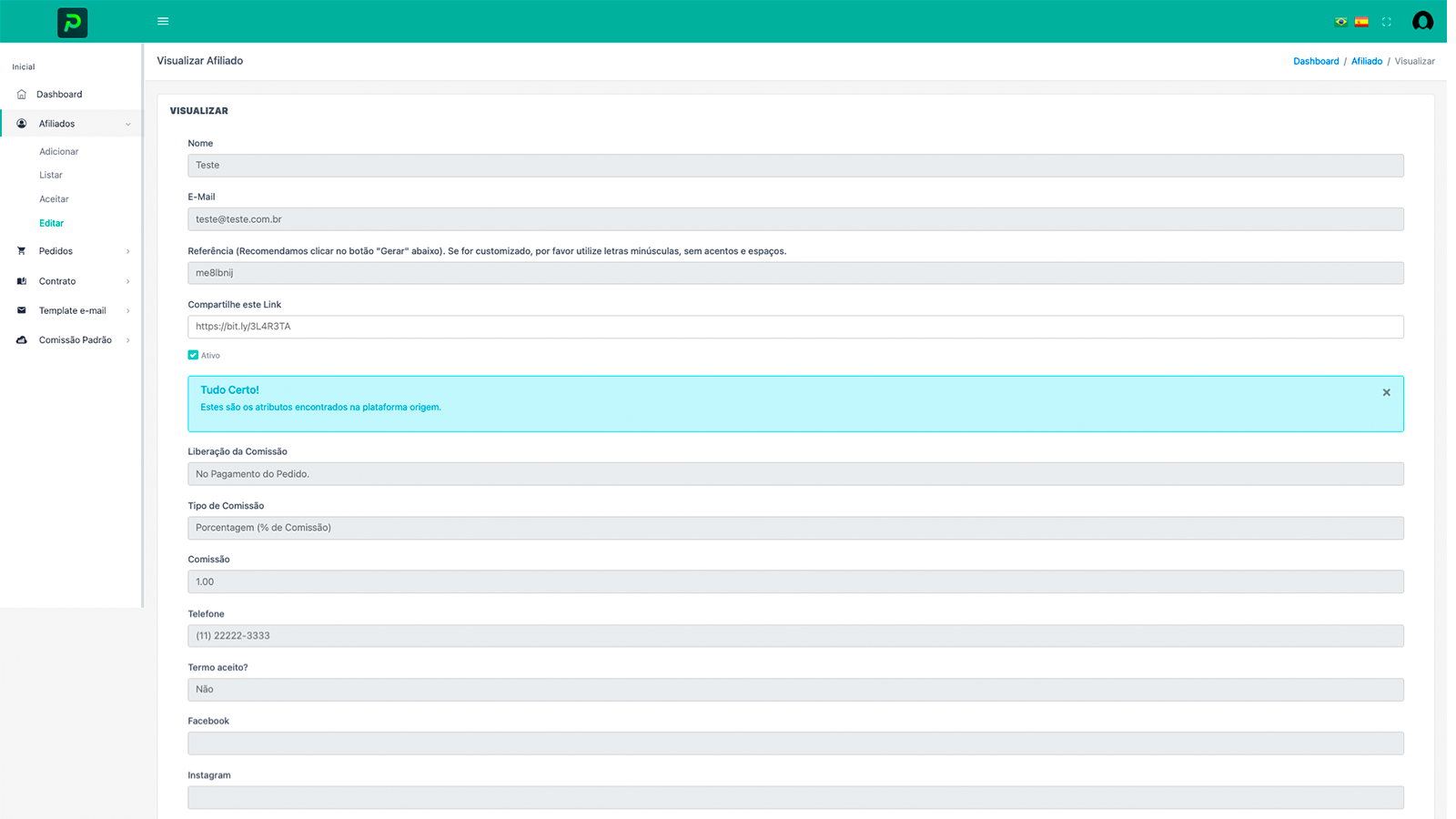Image resolution: width=1456 pixels, height=819 pixels.
Task: Select Listar under Afiliados
Action: [x=51, y=175]
